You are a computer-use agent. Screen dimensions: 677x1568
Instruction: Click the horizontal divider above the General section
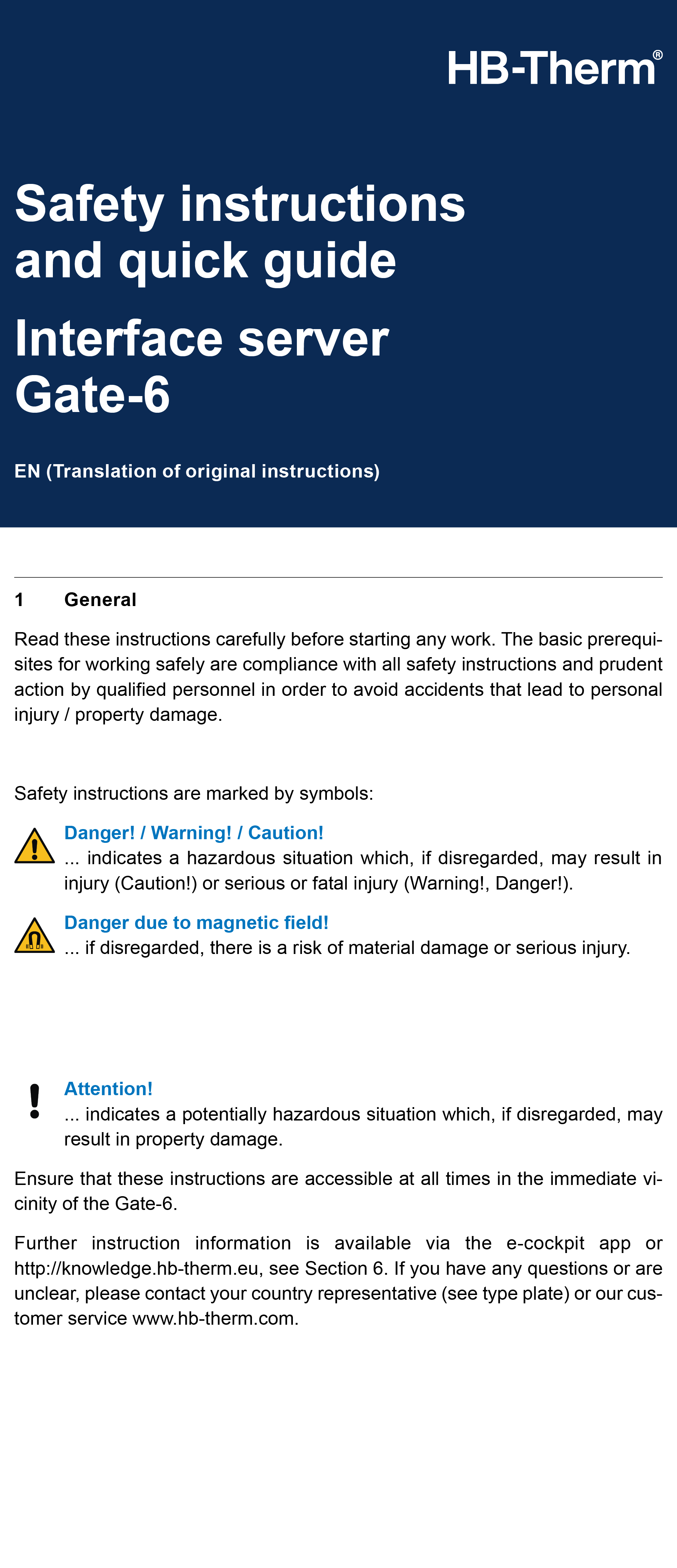pos(338,577)
